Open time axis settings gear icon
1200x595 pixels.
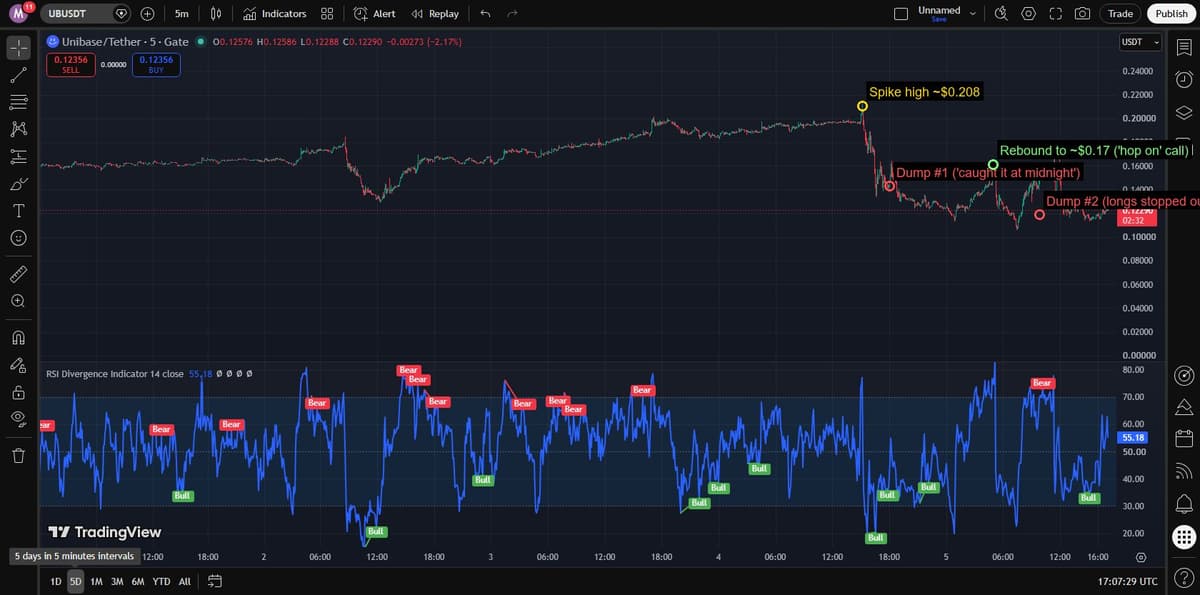[1141, 556]
